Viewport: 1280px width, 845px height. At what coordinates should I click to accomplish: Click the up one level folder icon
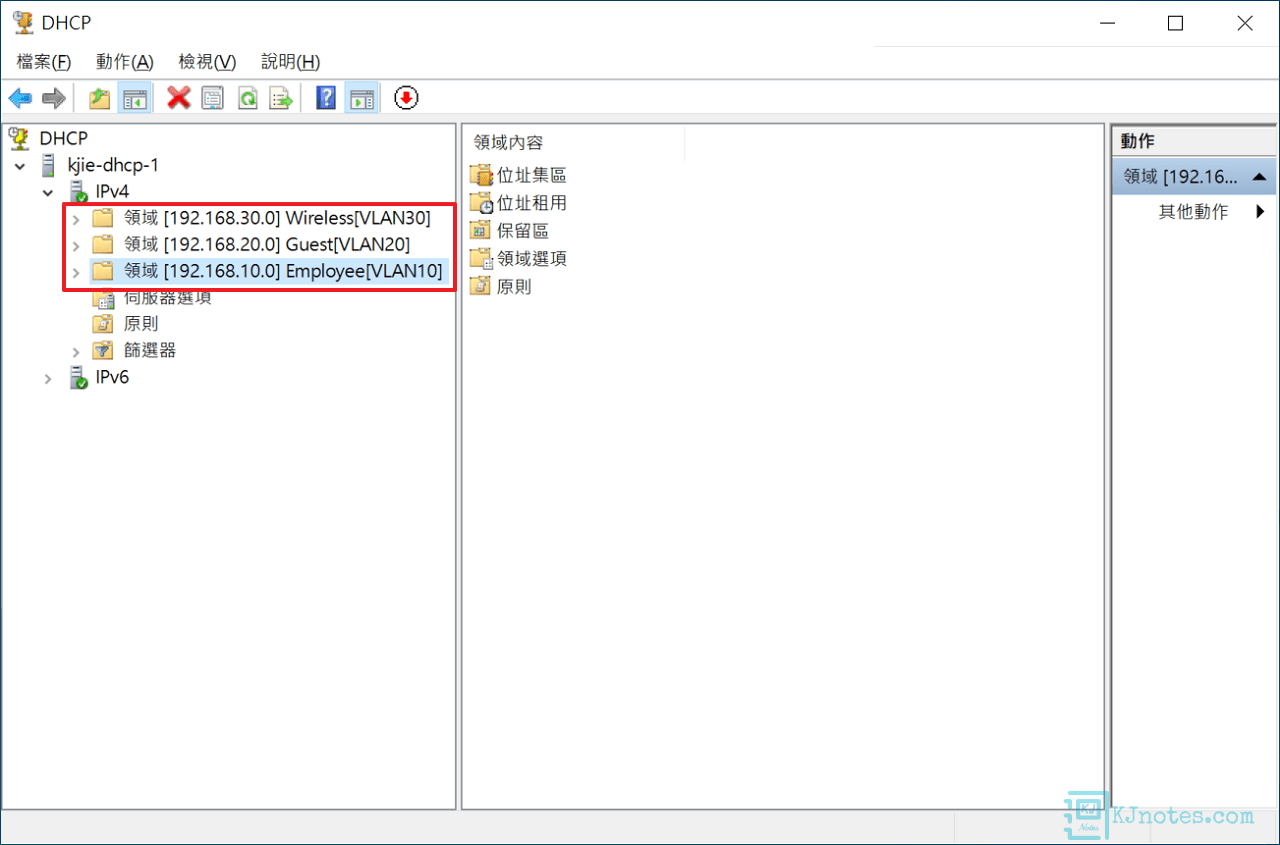[x=99, y=98]
